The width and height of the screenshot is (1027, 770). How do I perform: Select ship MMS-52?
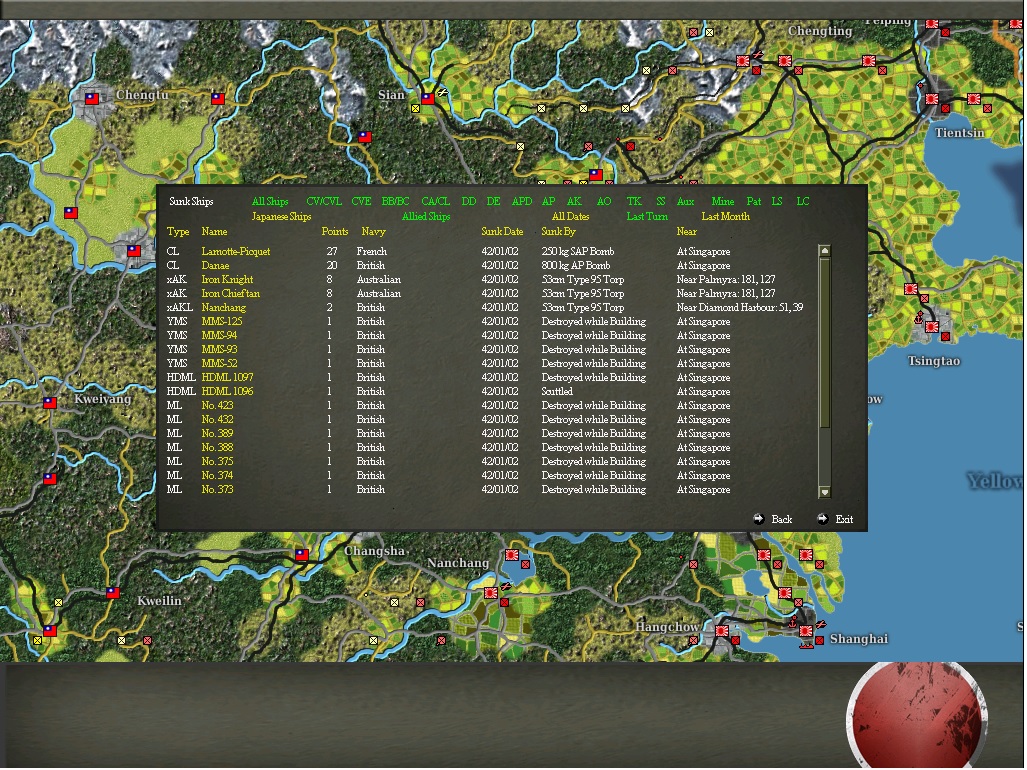219,363
